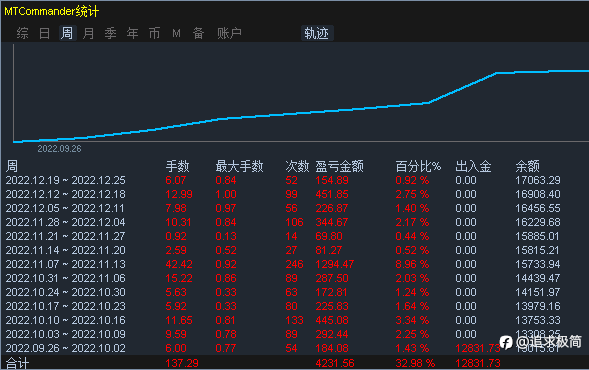Switch to the 备 tab
589x370 pixels.
tap(198, 33)
